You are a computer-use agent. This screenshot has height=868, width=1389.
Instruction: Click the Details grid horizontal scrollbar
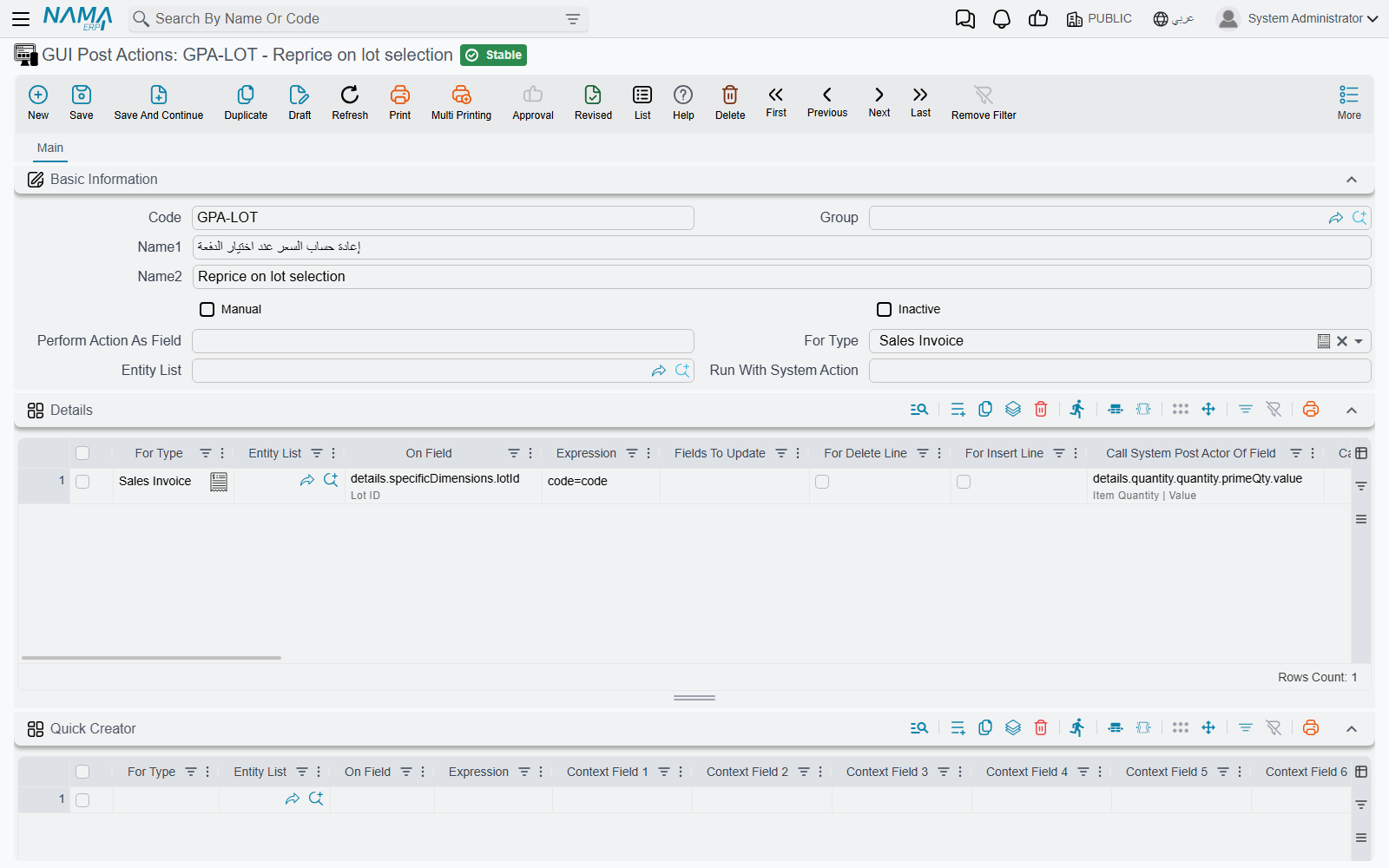coord(151,658)
